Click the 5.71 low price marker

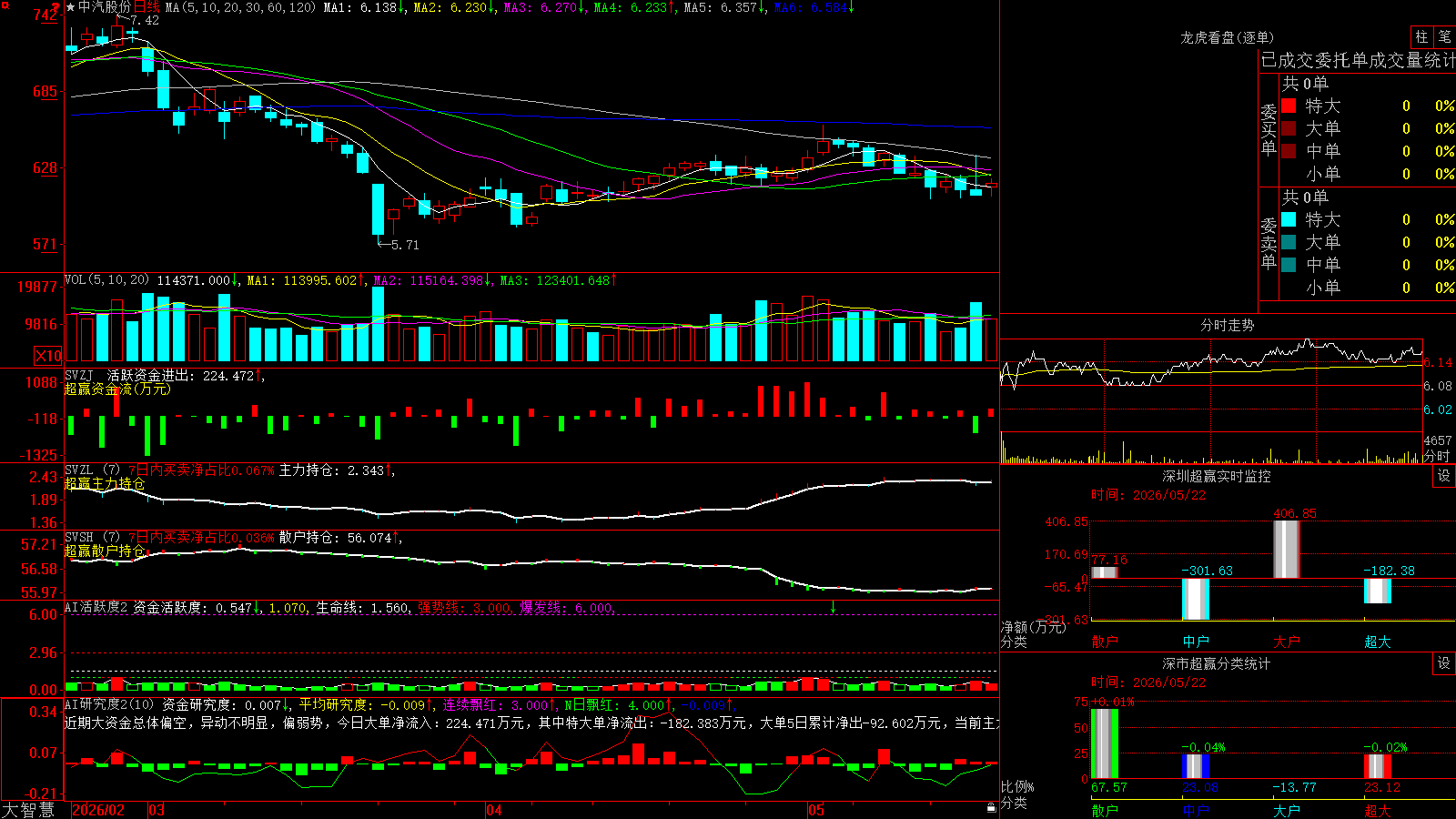click(x=405, y=245)
